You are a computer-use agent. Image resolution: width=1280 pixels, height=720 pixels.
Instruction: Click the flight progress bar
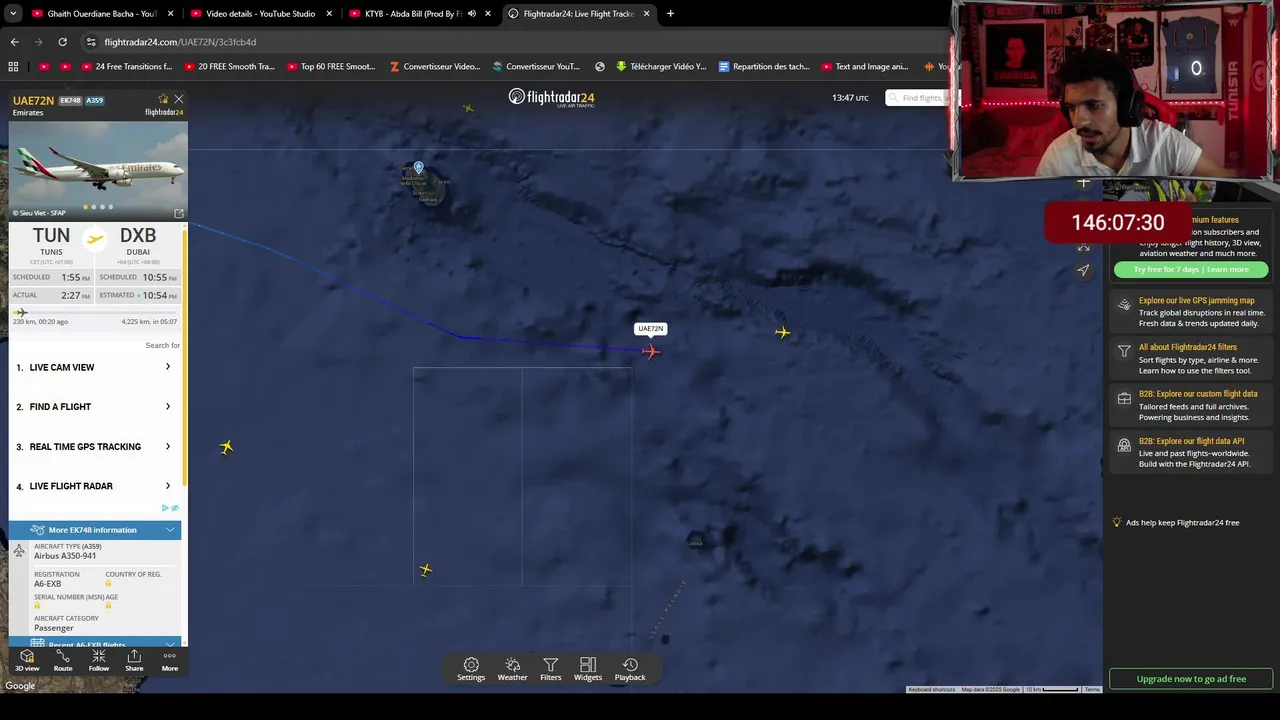tap(97, 313)
